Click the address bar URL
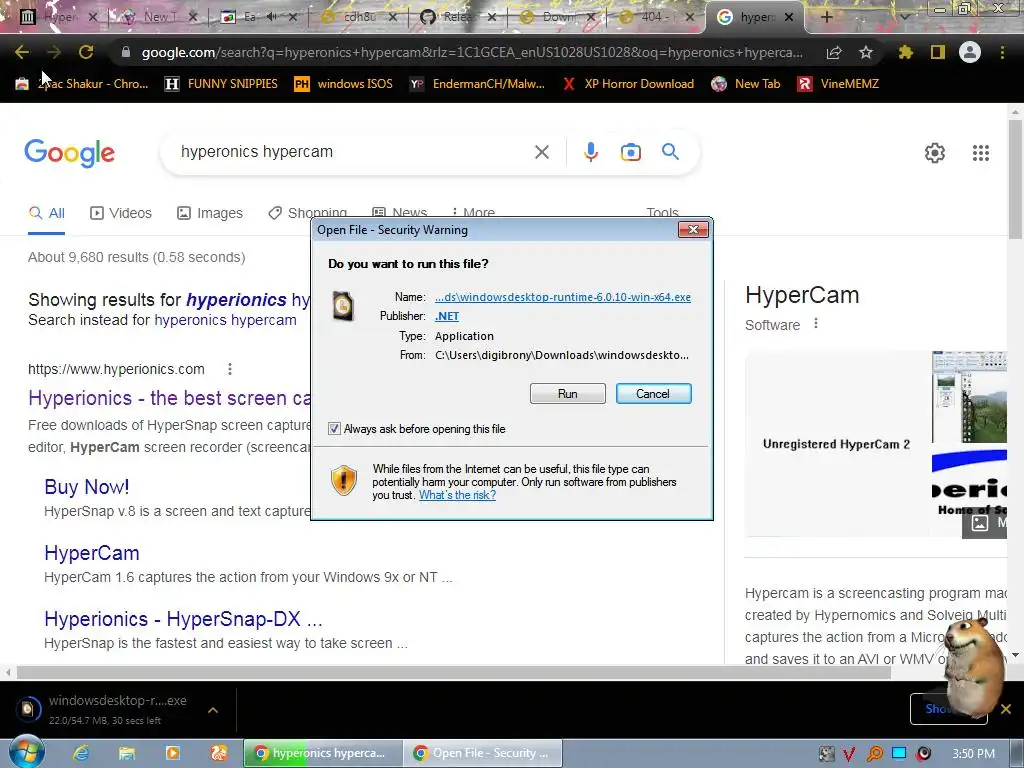 [x=472, y=52]
